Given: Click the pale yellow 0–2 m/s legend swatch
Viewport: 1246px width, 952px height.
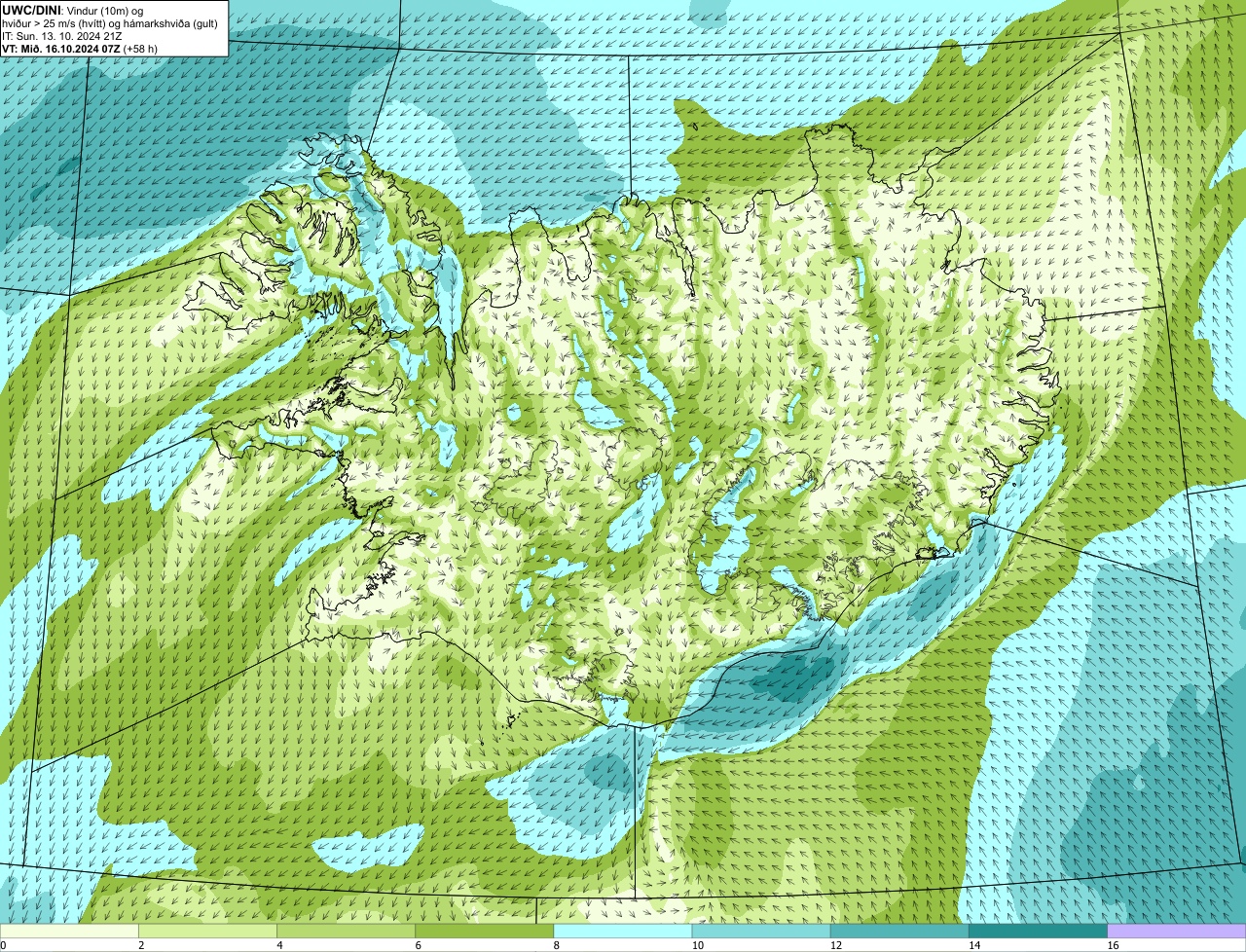Looking at the screenshot, I should point(69,931).
